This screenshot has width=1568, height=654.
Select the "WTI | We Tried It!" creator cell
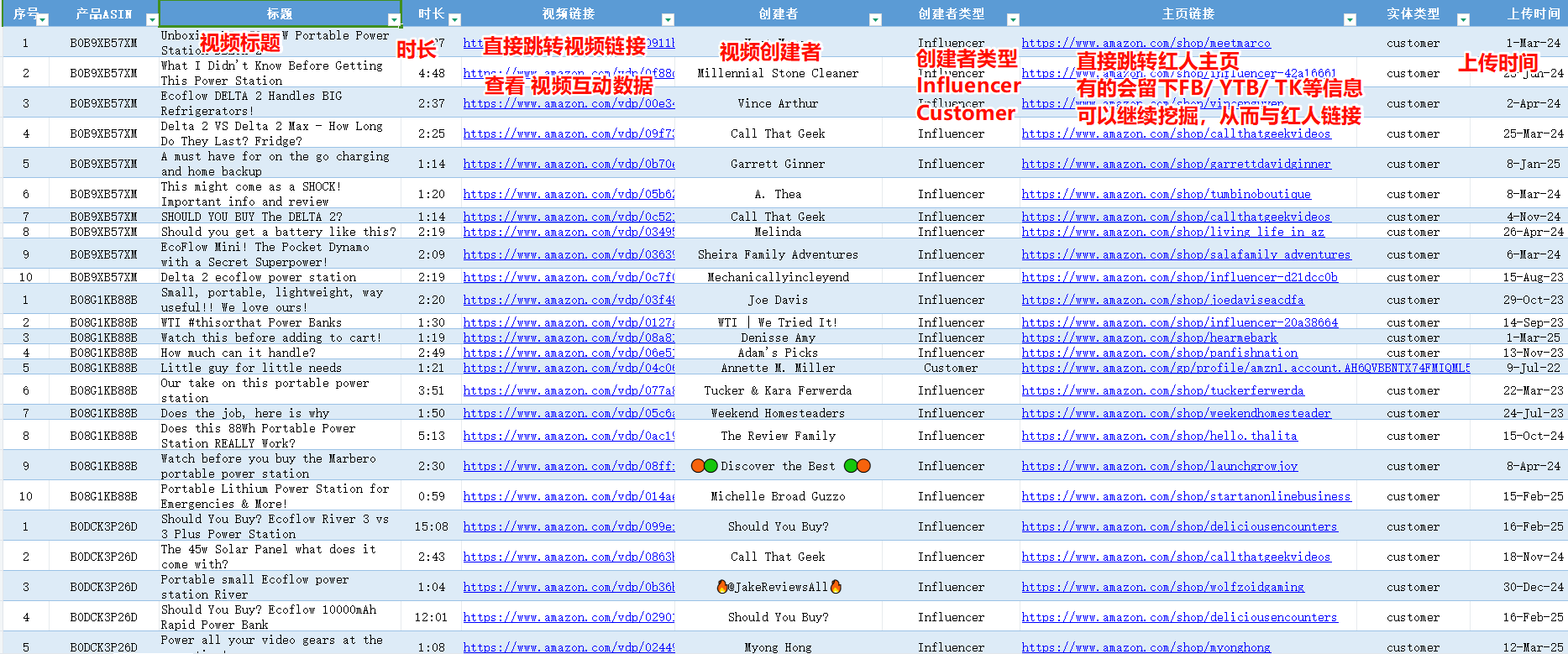[778, 322]
